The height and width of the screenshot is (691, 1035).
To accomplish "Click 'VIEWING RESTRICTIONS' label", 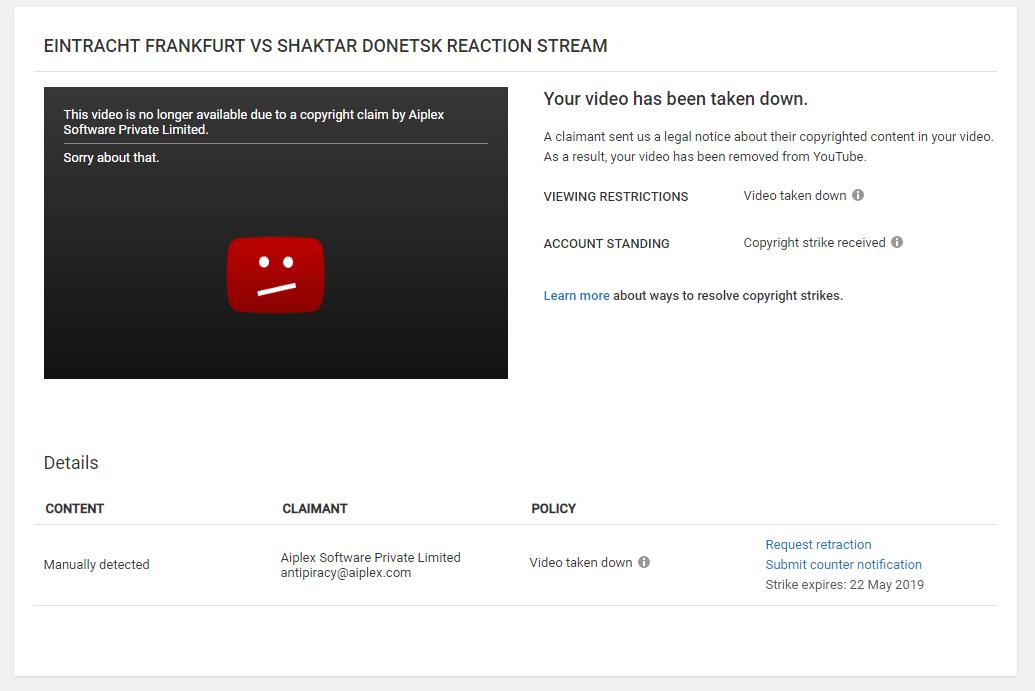I will 615,197.
